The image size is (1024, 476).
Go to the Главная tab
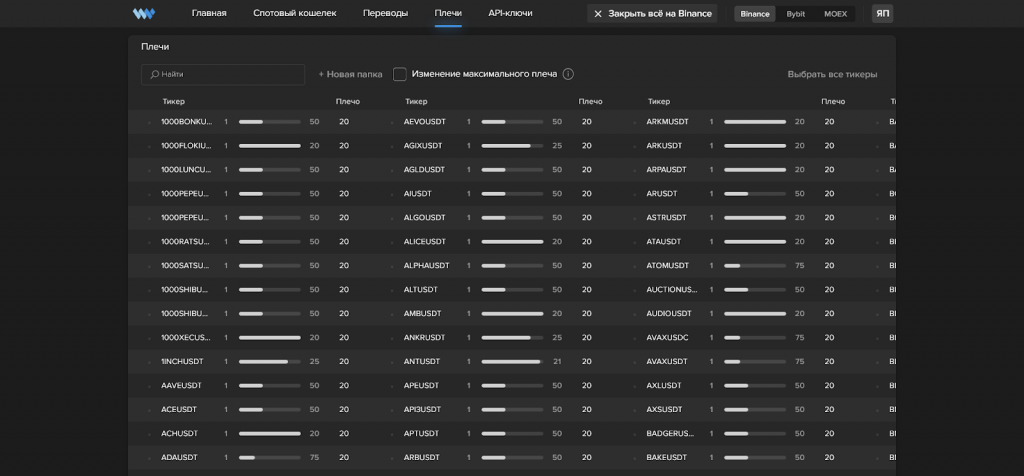click(209, 13)
